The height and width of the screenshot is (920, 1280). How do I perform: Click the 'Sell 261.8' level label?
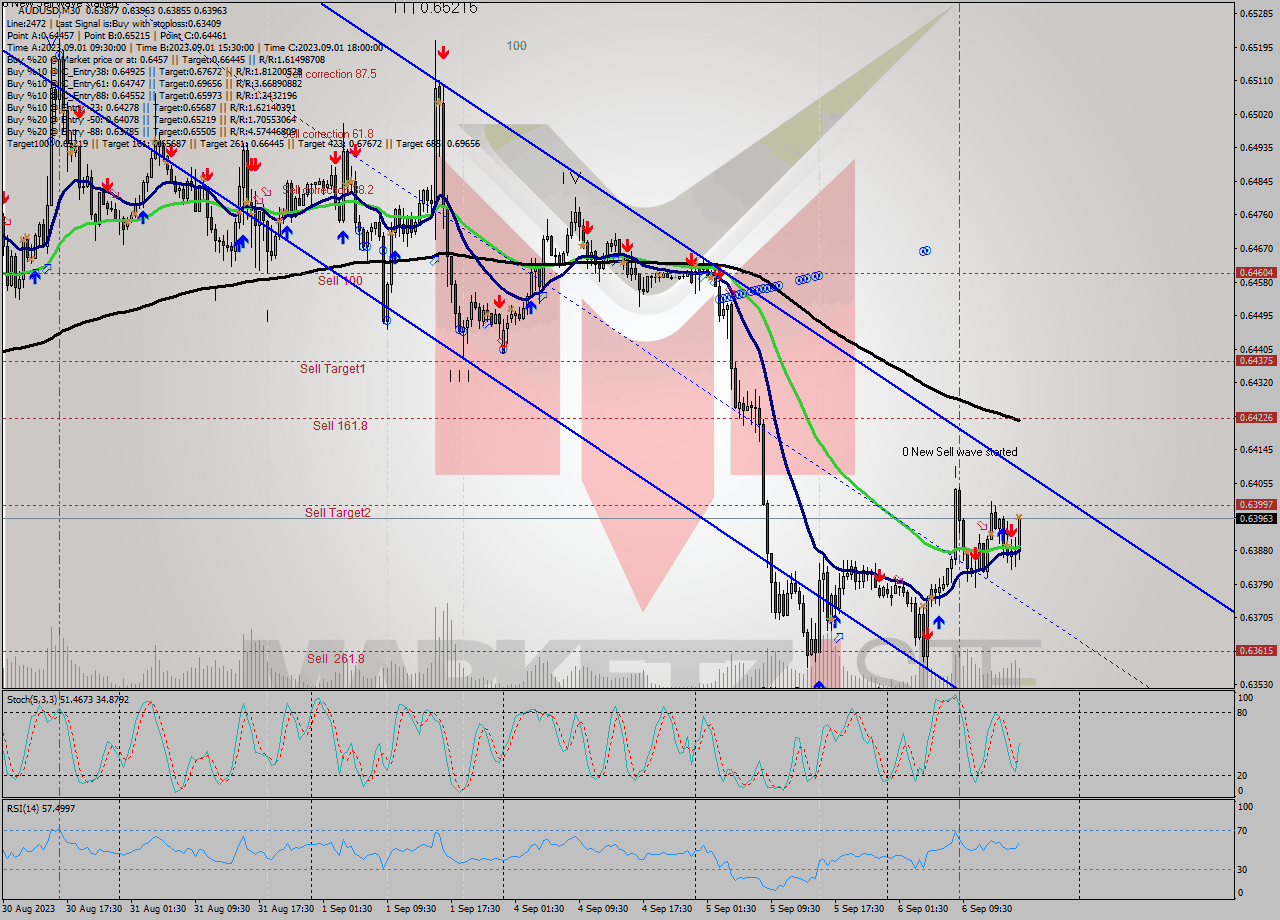pos(336,659)
